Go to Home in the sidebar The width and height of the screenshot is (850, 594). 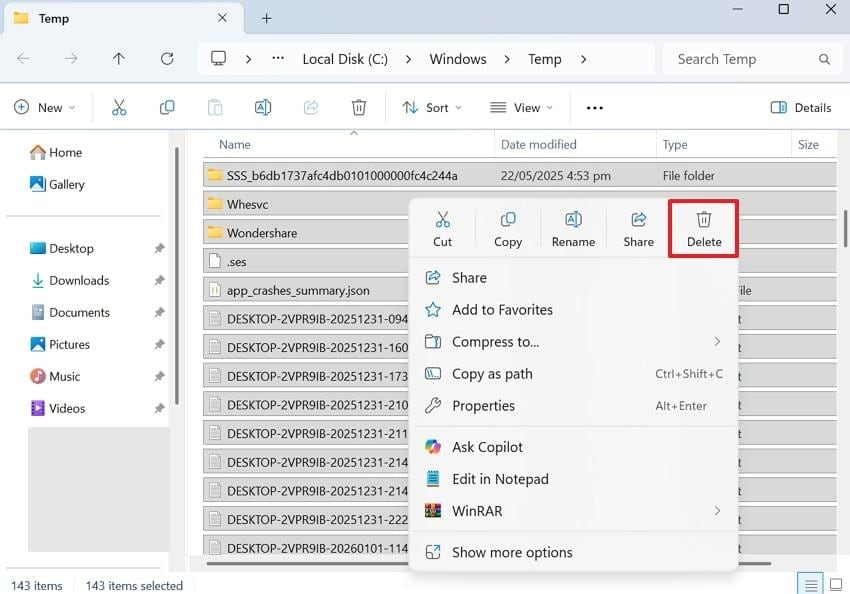tap(63, 152)
